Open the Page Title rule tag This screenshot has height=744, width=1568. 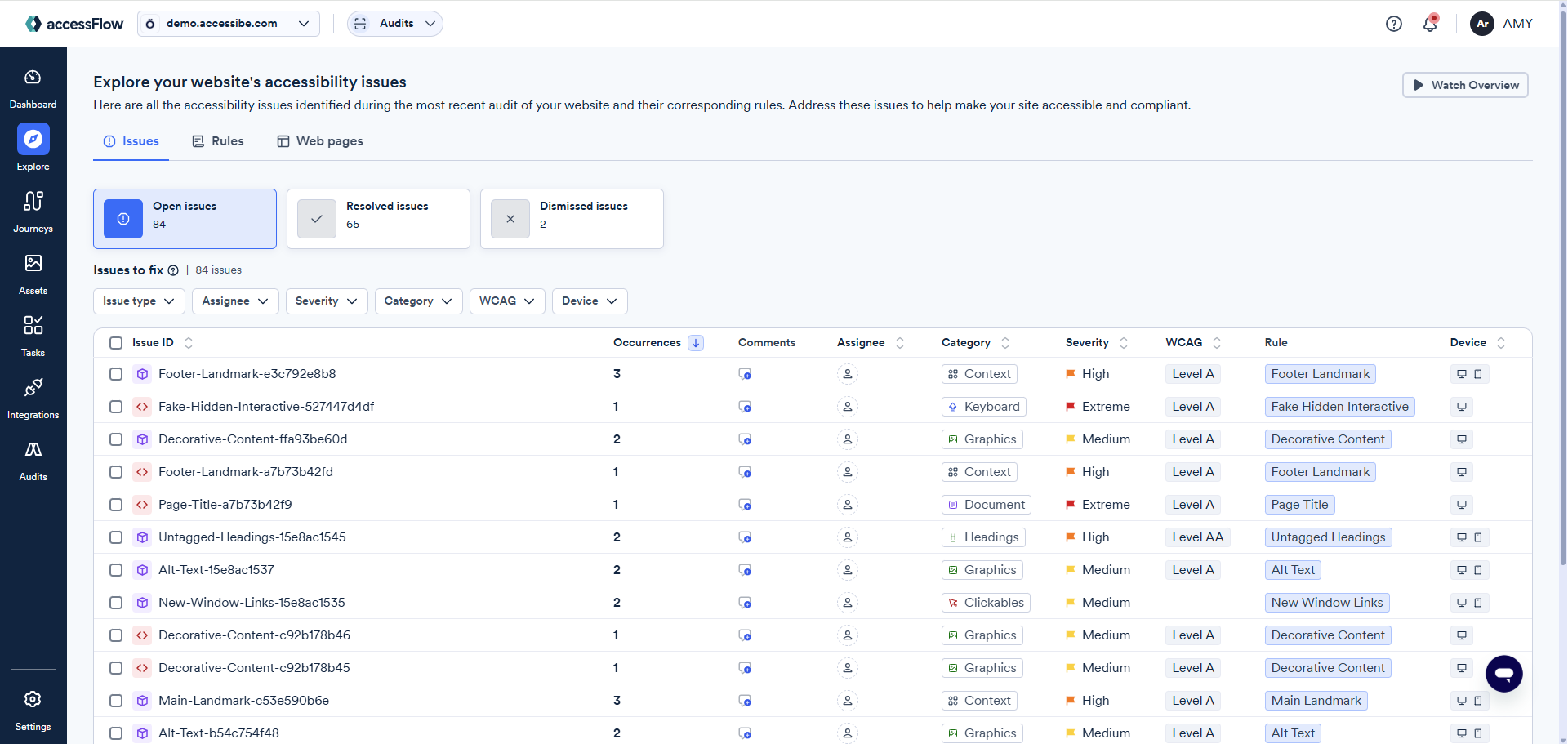pyautogui.click(x=1299, y=505)
